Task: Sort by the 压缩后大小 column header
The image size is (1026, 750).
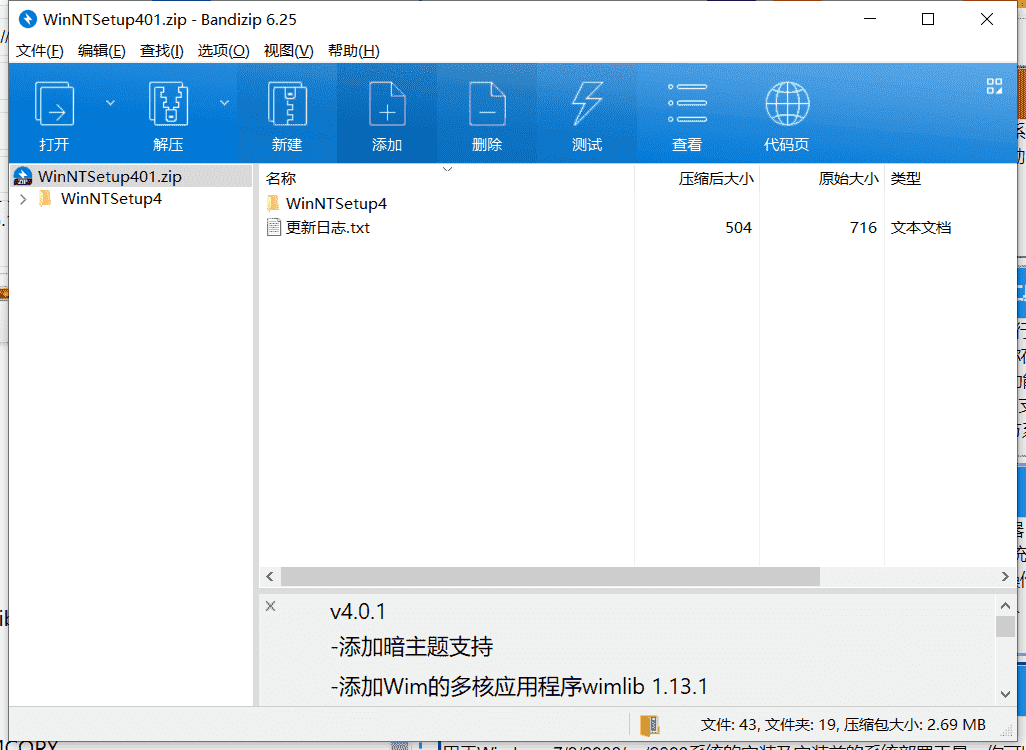Action: pyautogui.click(x=716, y=179)
